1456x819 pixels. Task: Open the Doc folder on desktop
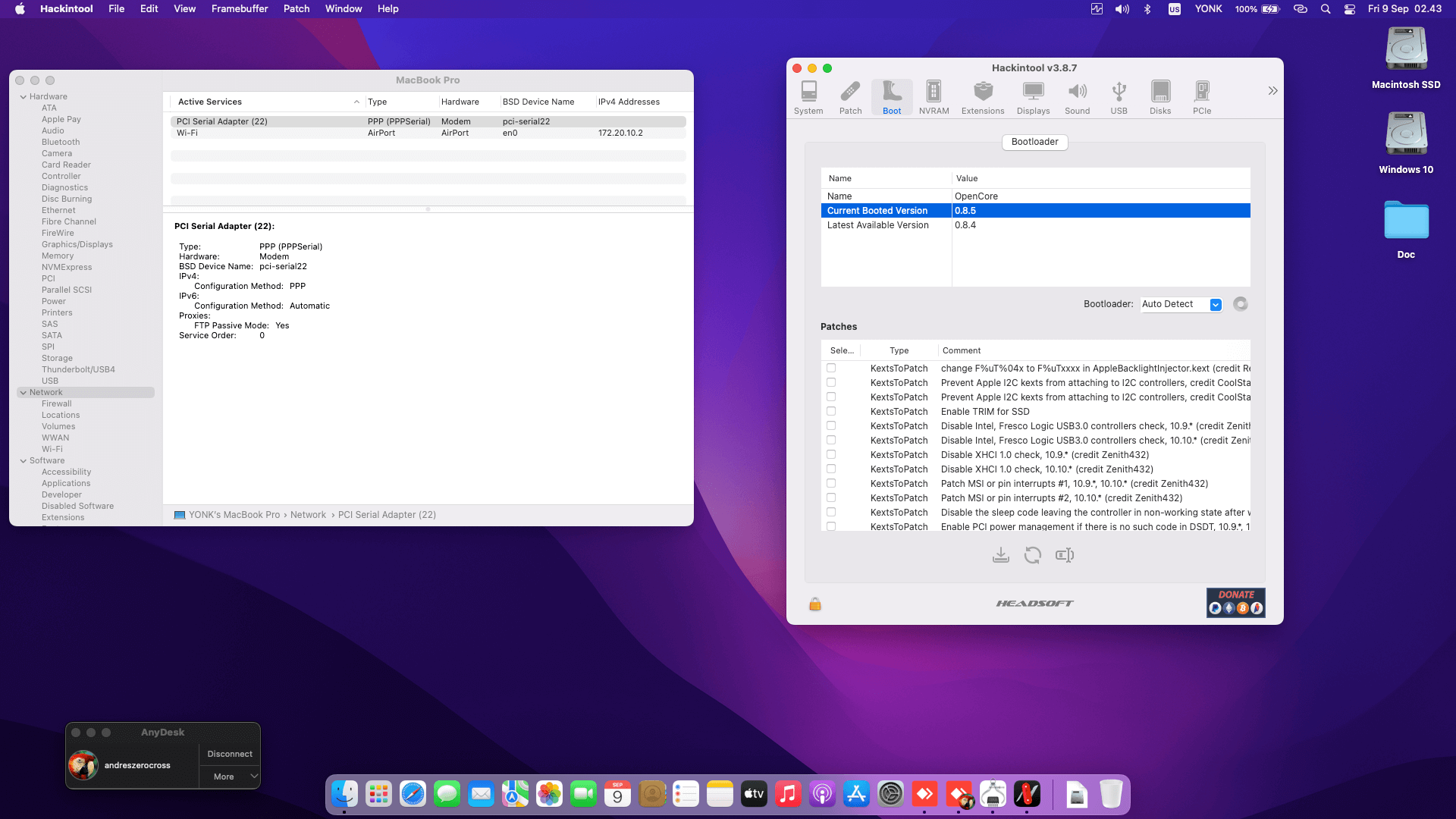pyautogui.click(x=1406, y=229)
